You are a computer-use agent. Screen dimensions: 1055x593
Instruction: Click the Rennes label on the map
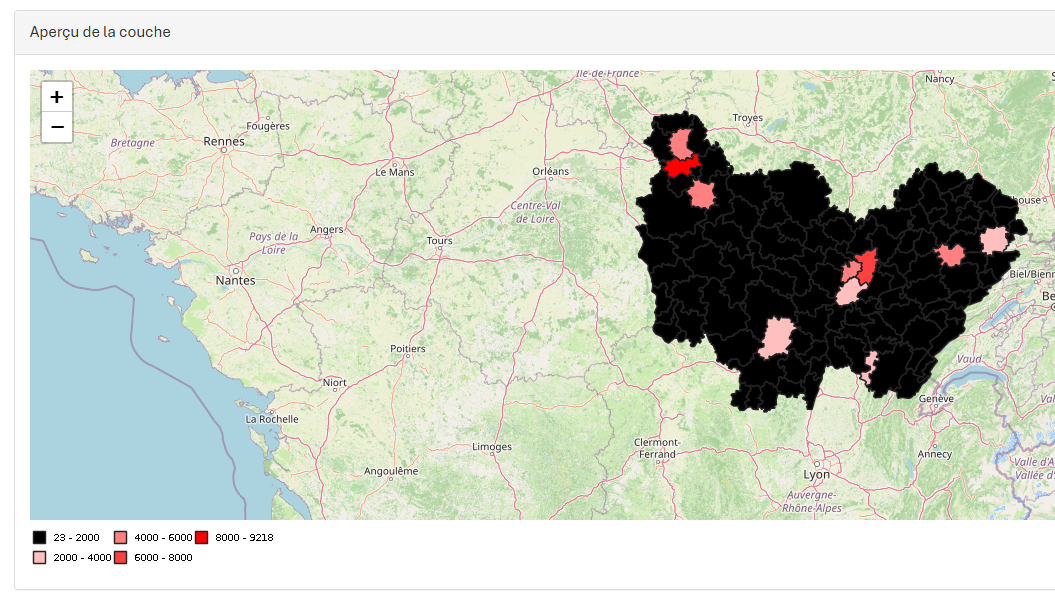pyautogui.click(x=224, y=141)
